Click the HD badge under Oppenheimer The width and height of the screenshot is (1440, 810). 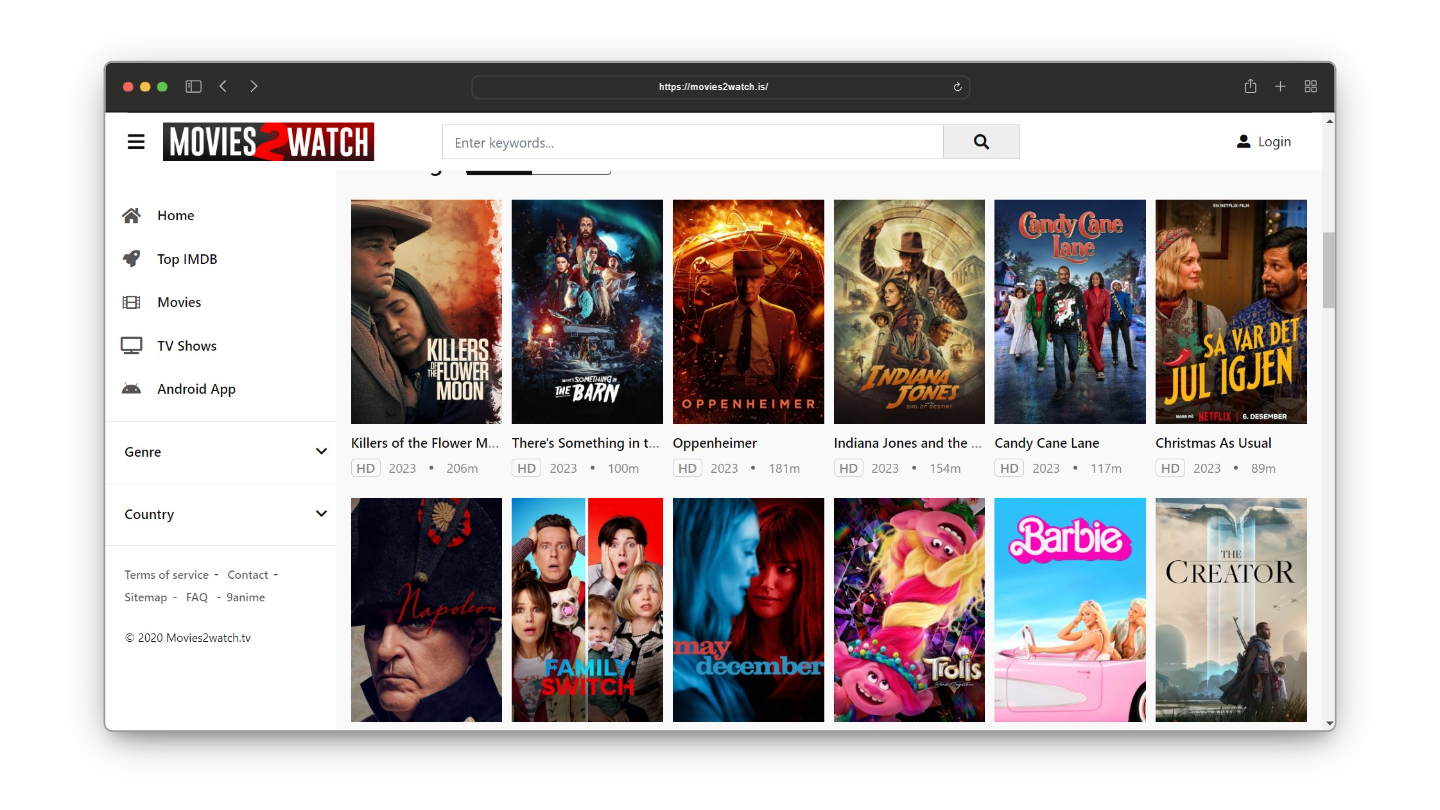(687, 468)
